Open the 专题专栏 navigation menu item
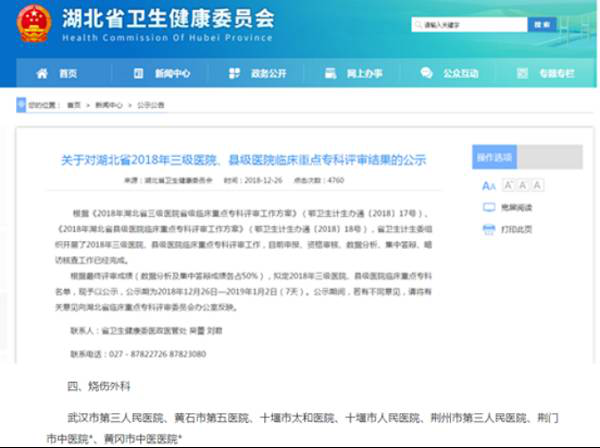 click(x=557, y=73)
